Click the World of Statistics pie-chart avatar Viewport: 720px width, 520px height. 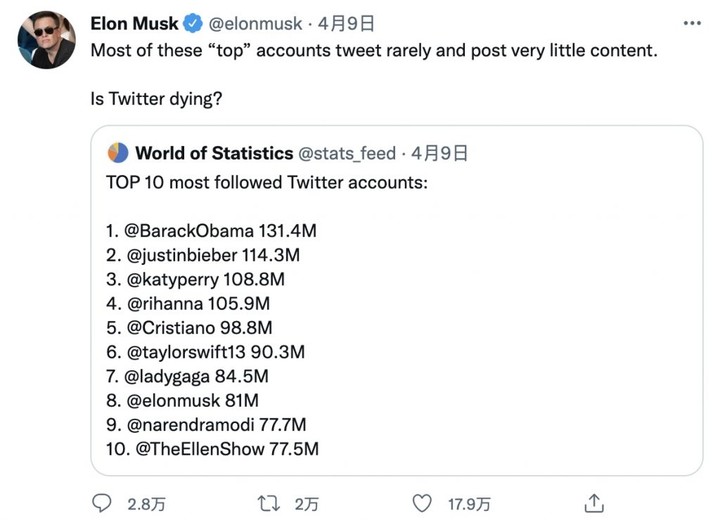tap(117, 153)
